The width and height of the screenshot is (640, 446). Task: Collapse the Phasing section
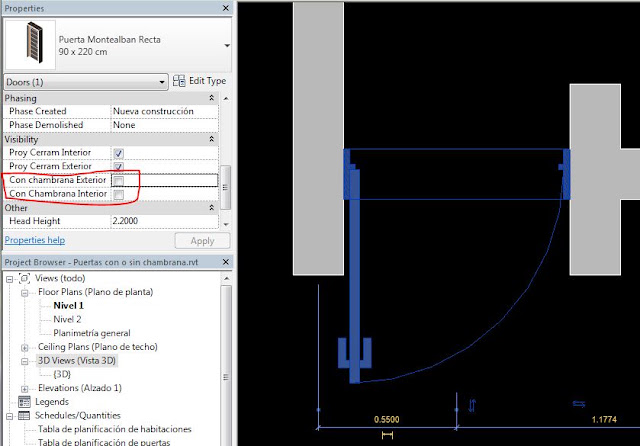(211, 98)
